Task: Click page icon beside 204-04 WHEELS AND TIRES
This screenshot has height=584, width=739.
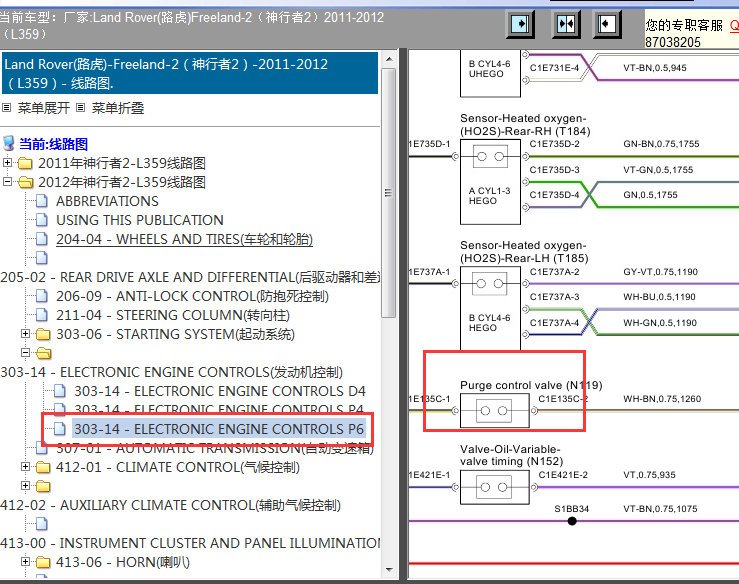Action: coord(42,239)
